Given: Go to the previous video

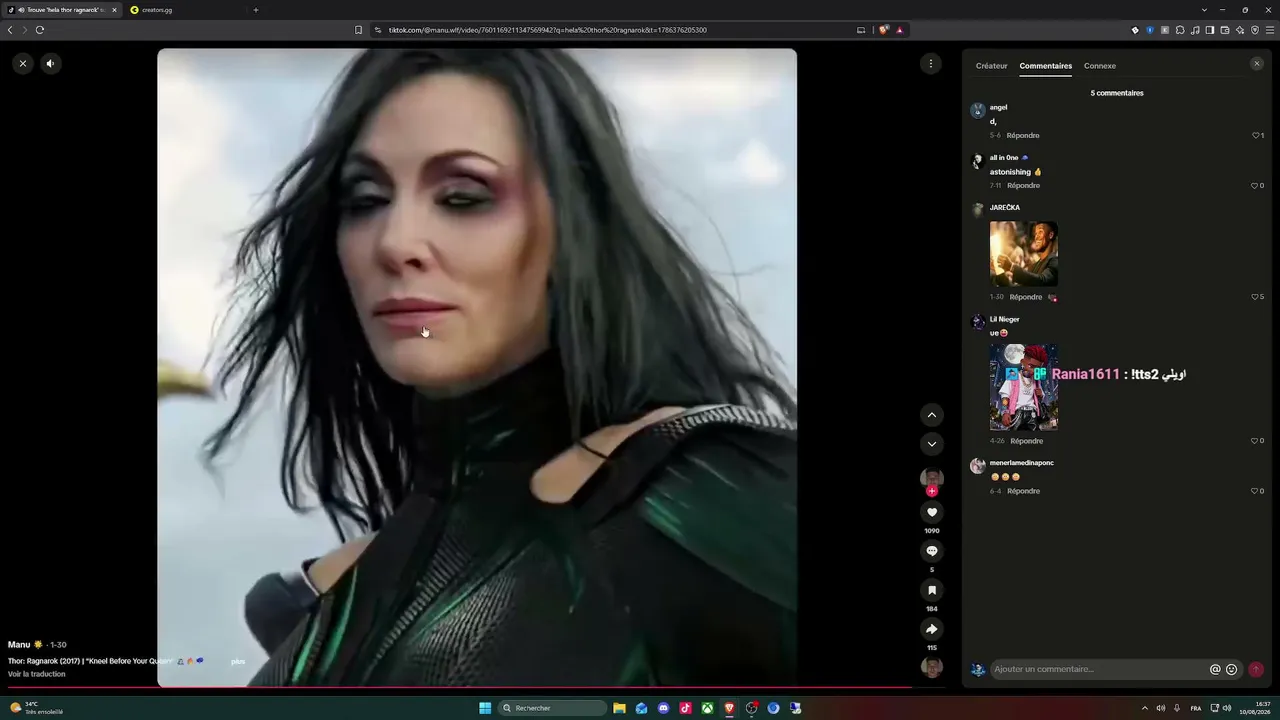Looking at the screenshot, I should pos(932,415).
